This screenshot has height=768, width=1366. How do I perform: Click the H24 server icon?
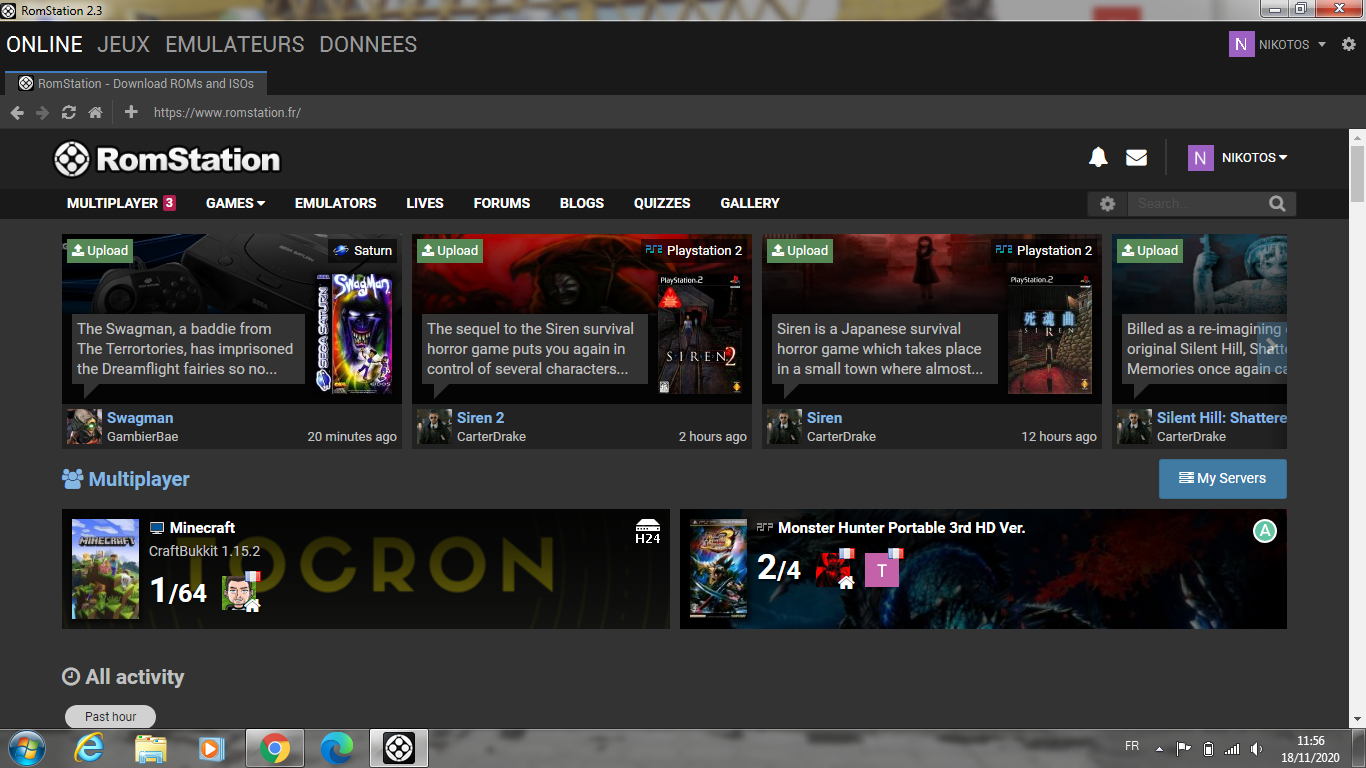(x=648, y=532)
